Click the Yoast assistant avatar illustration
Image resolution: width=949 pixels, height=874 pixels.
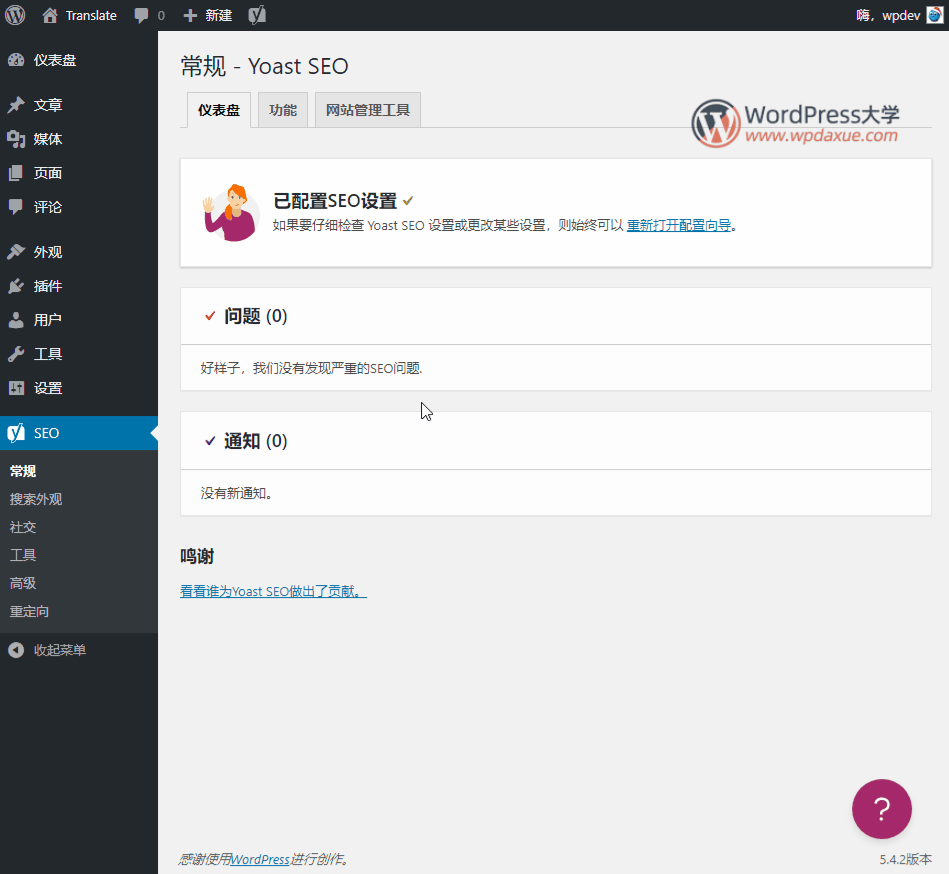click(231, 212)
